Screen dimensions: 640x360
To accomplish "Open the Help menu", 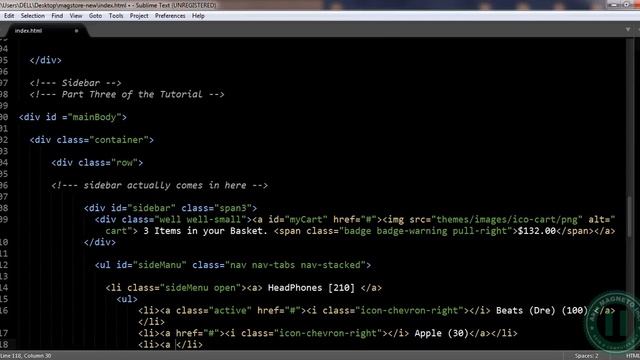I will point(198,16).
